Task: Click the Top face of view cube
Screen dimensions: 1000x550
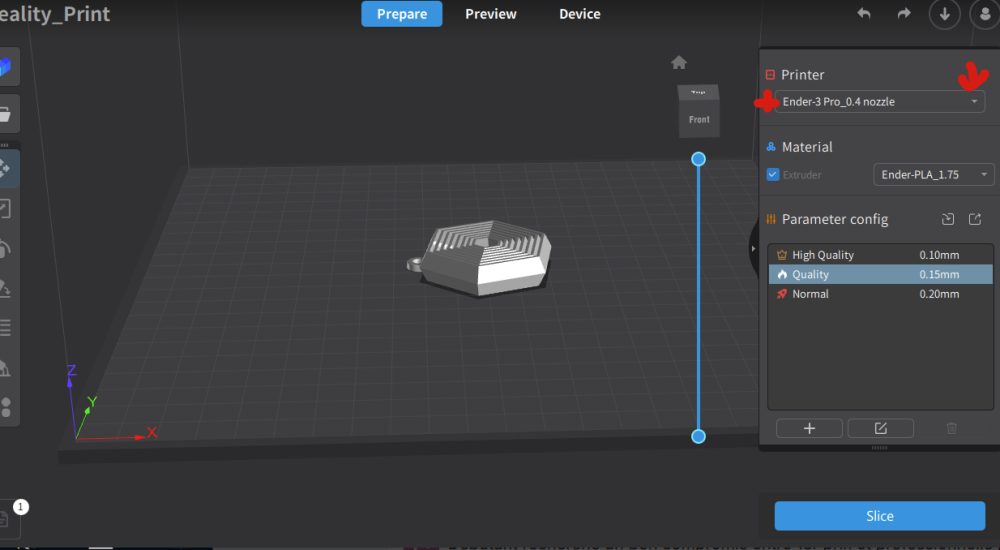Action: click(698, 93)
